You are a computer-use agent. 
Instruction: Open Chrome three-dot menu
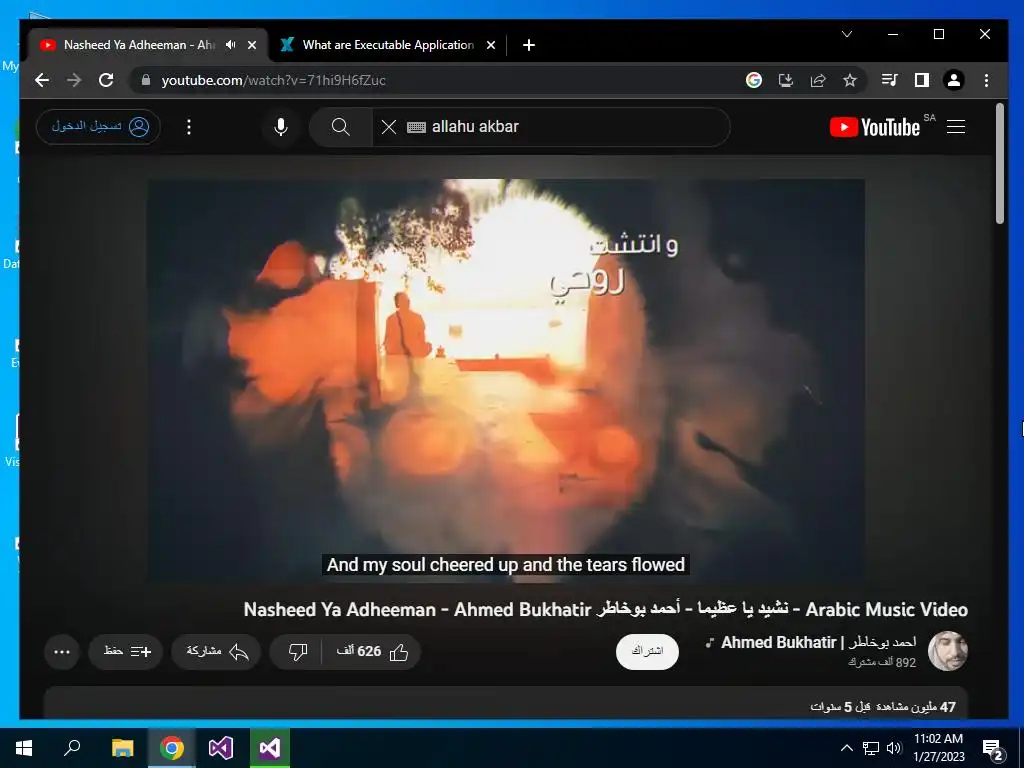coord(986,80)
